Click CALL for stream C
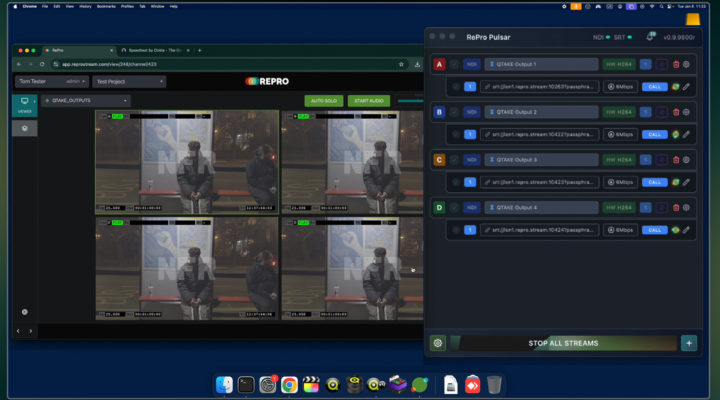Image resolution: width=720 pixels, height=400 pixels. coord(654,182)
